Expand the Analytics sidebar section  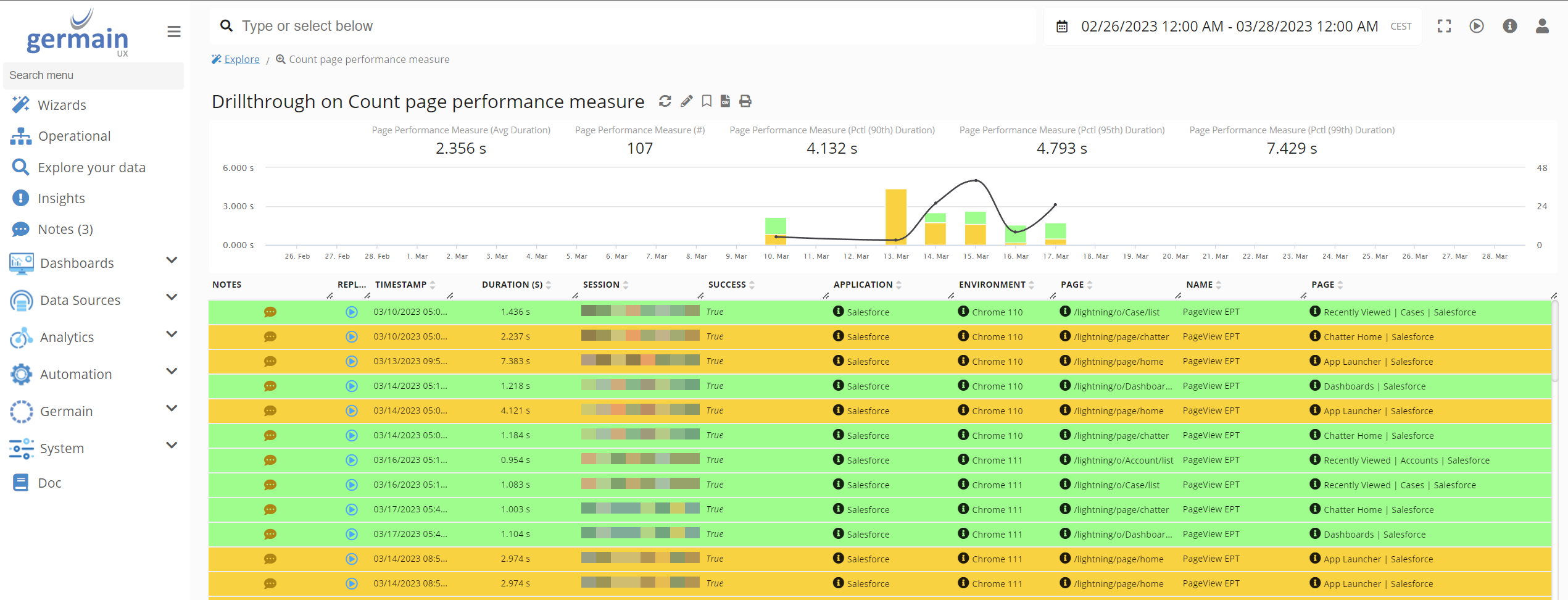point(172,334)
